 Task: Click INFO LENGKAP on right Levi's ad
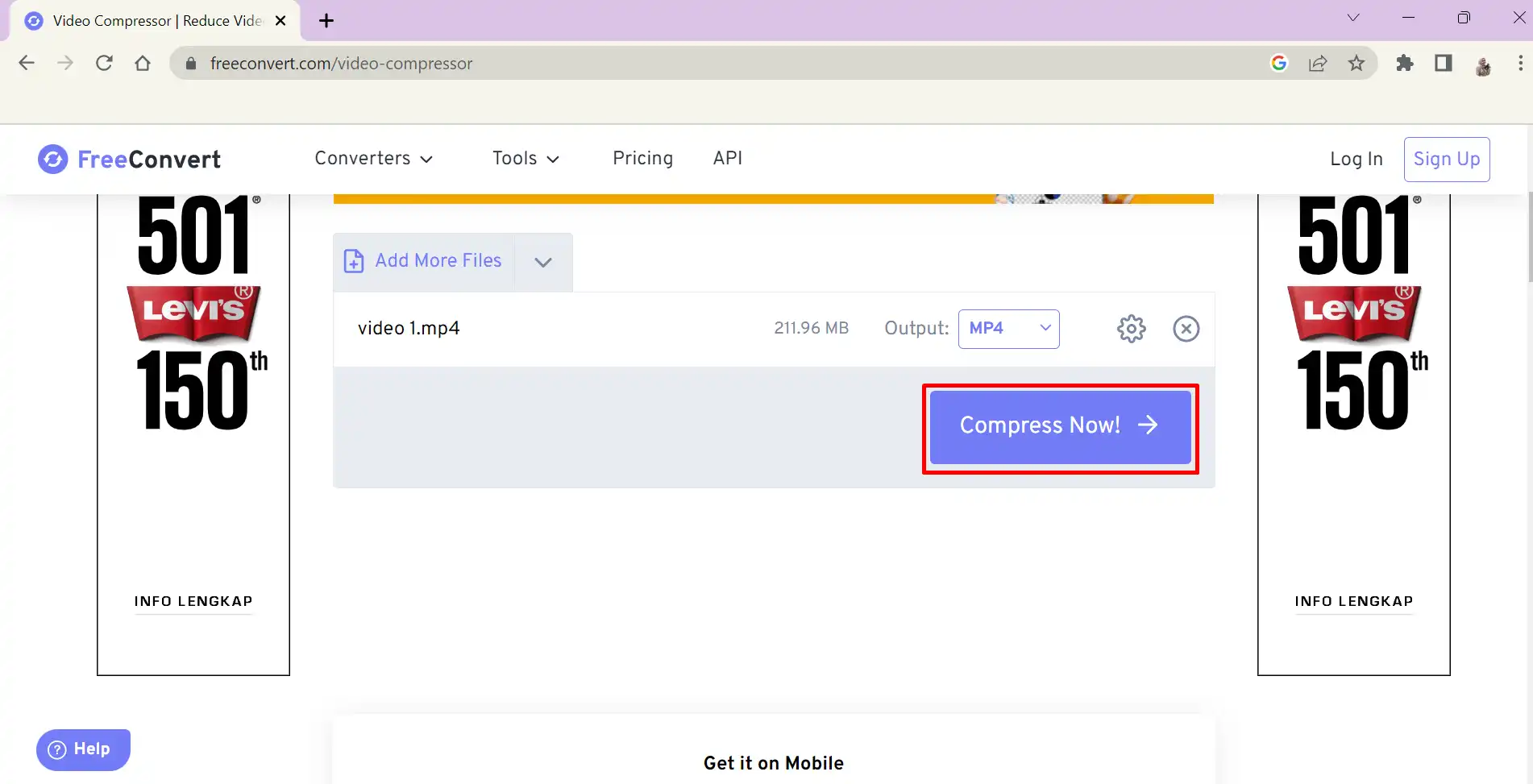(1353, 602)
